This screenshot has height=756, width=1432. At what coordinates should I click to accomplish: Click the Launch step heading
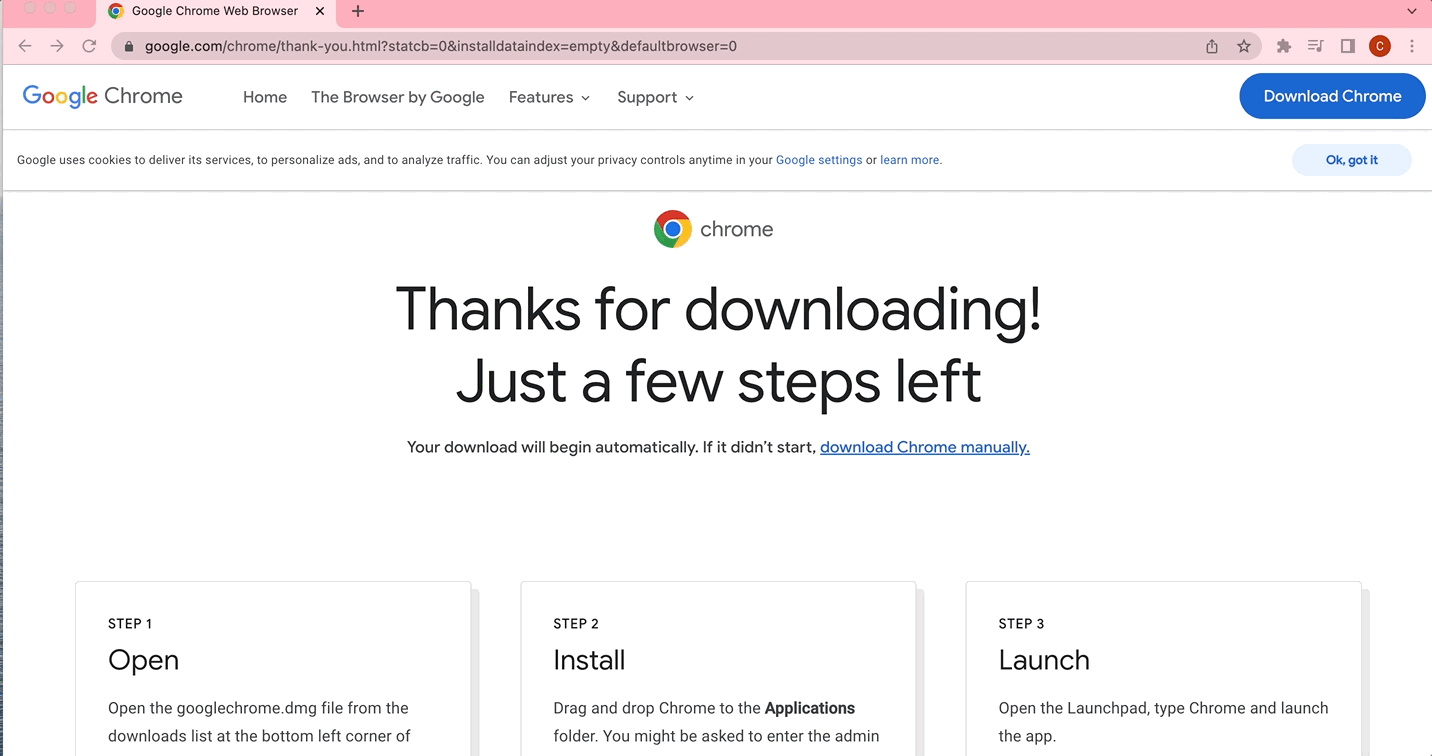[x=1044, y=660]
